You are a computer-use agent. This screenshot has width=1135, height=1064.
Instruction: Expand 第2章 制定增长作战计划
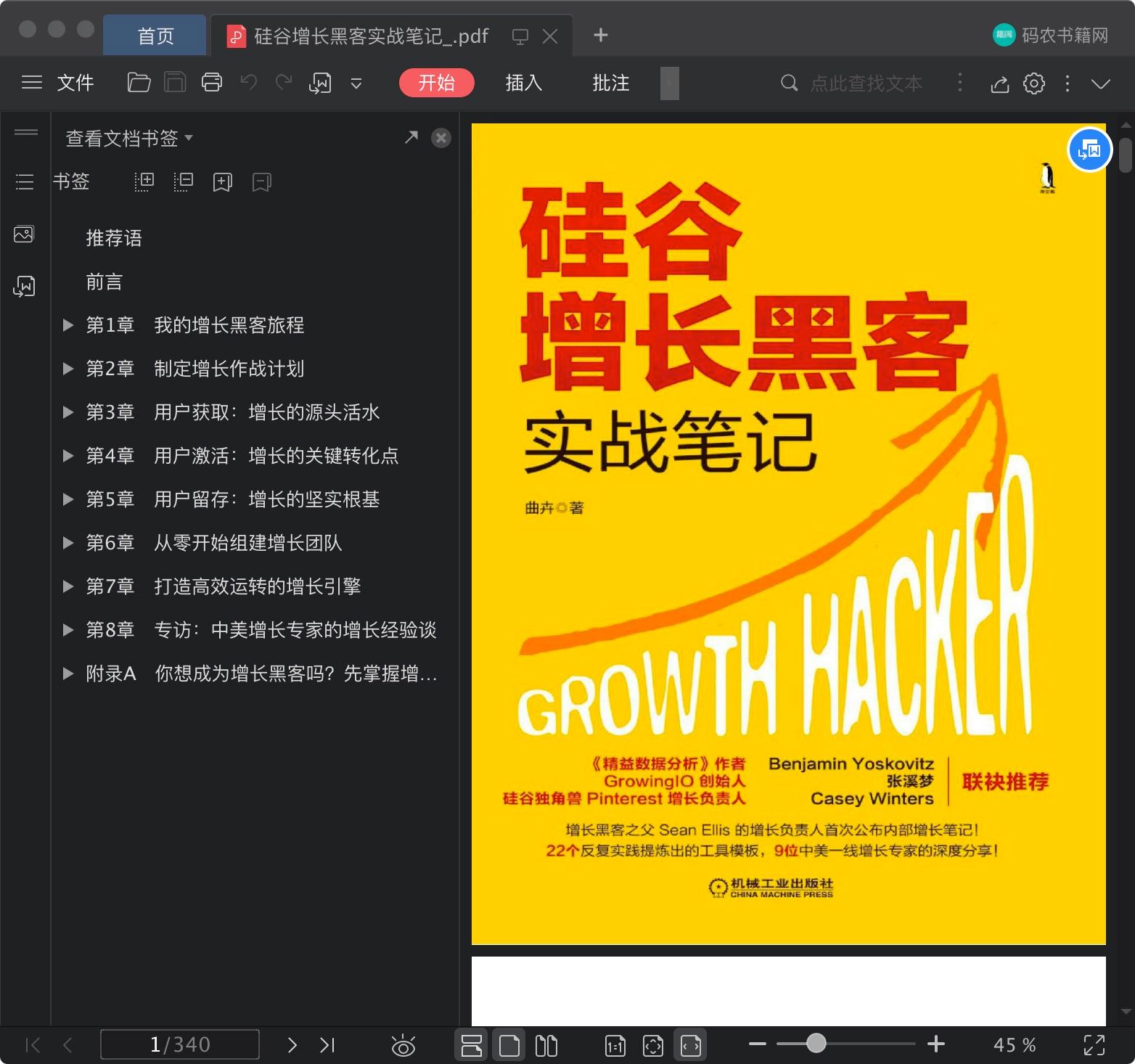click(x=68, y=369)
